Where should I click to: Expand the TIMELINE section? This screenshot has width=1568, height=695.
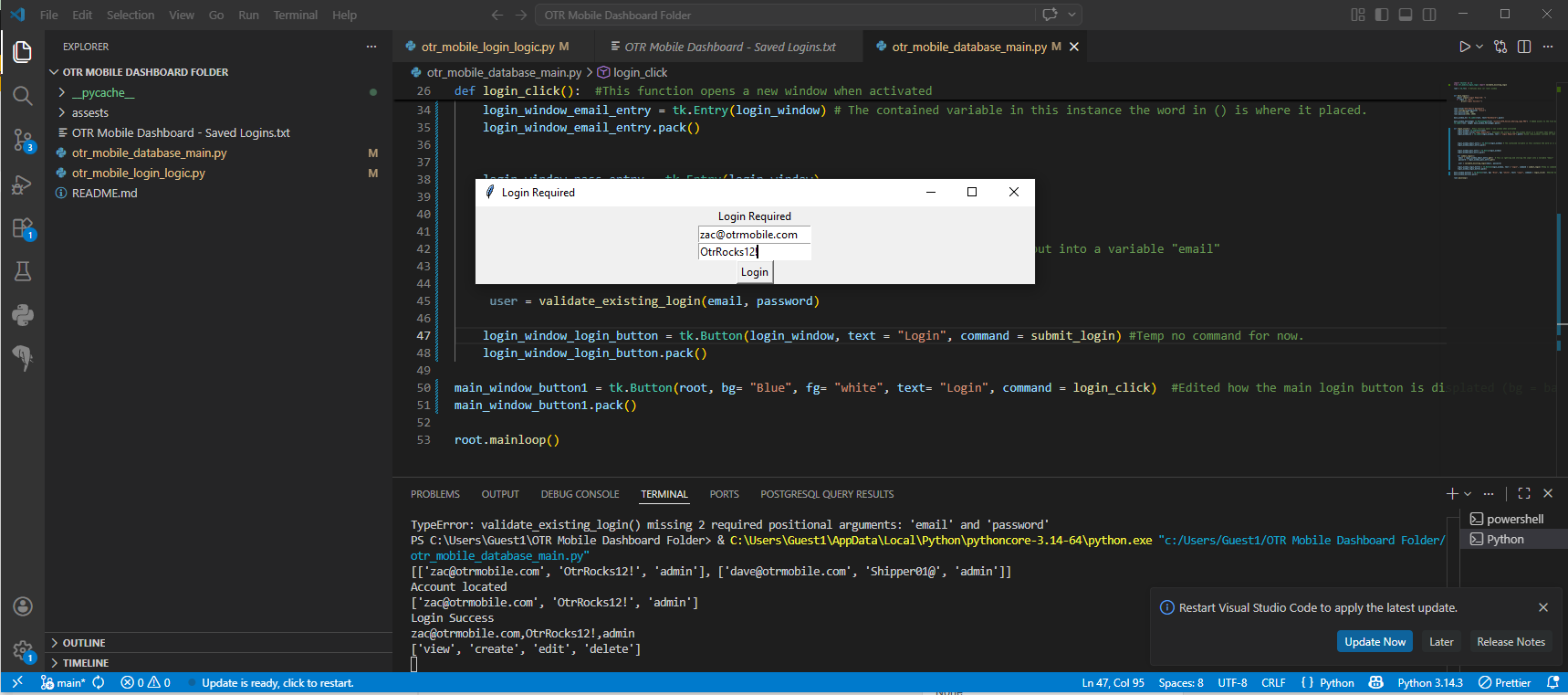[219, 663]
